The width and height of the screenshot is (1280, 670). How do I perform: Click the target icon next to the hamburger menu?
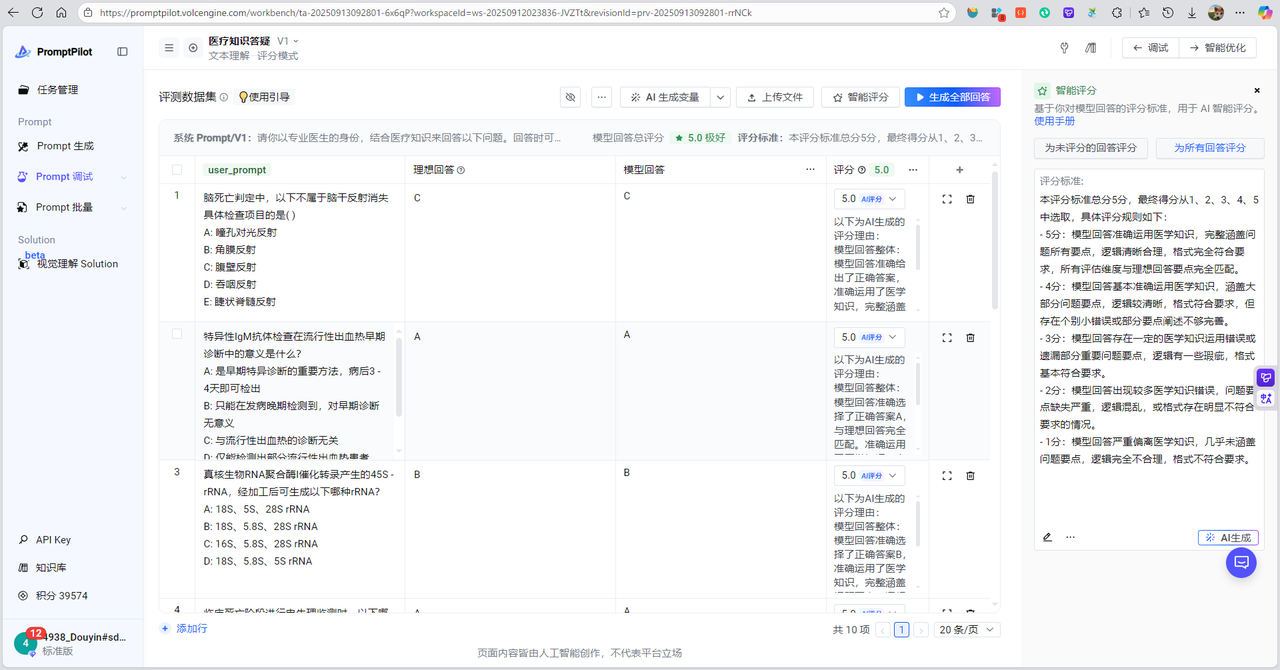point(193,48)
